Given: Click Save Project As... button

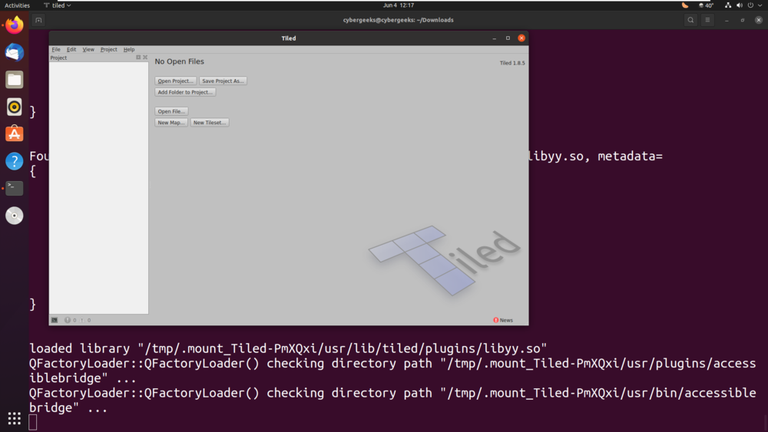Looking at the screenshot, I should pyautogui.click(x=223, y=81).
